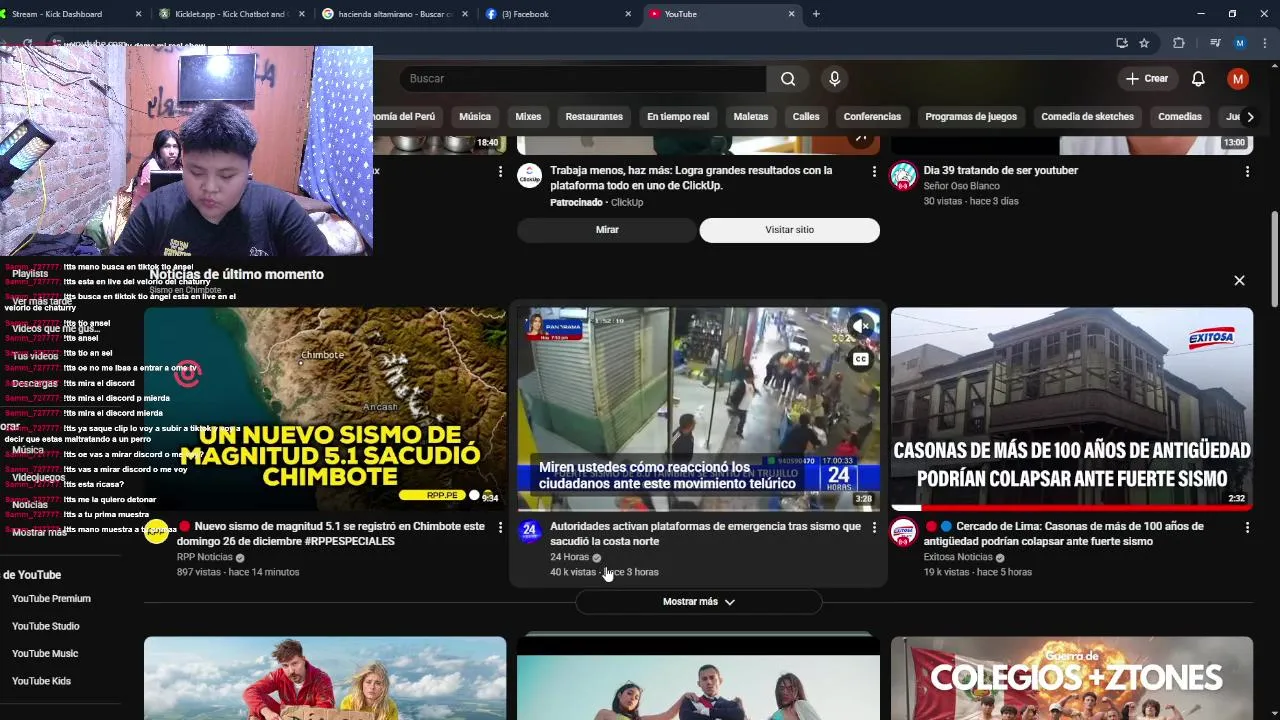1280x720 pixels.
Task: Open the Chrome three-dot menu
Action: click(x=1265, y=43)
